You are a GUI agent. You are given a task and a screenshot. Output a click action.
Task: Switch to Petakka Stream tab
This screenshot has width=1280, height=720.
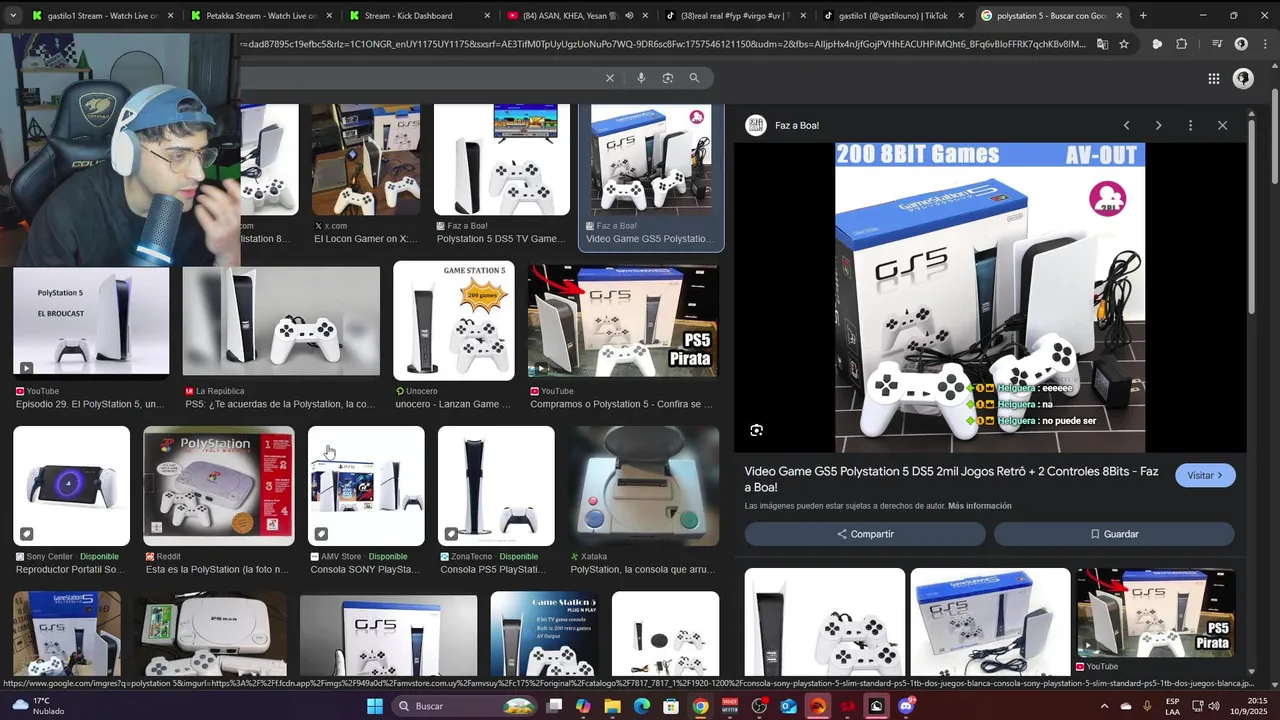[x=261, y=16]
